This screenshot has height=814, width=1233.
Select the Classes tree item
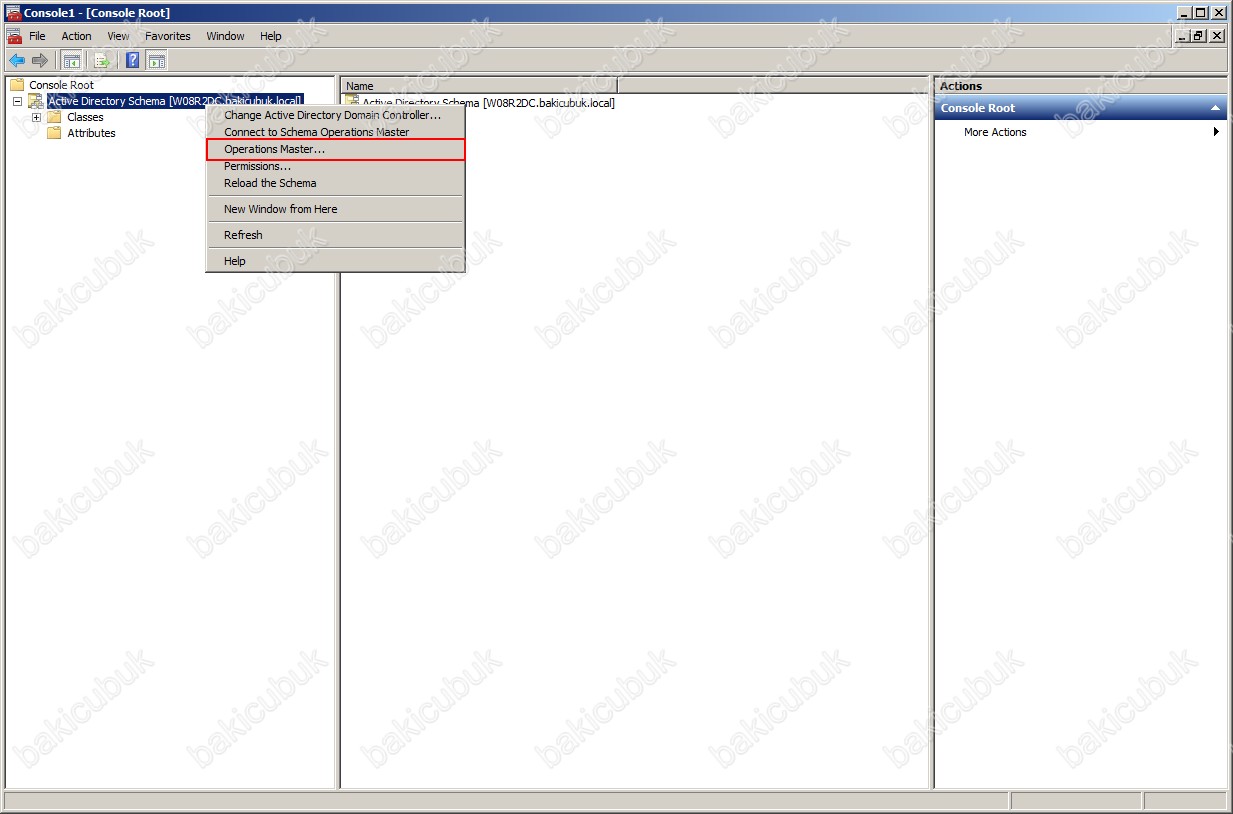point(85,117)
